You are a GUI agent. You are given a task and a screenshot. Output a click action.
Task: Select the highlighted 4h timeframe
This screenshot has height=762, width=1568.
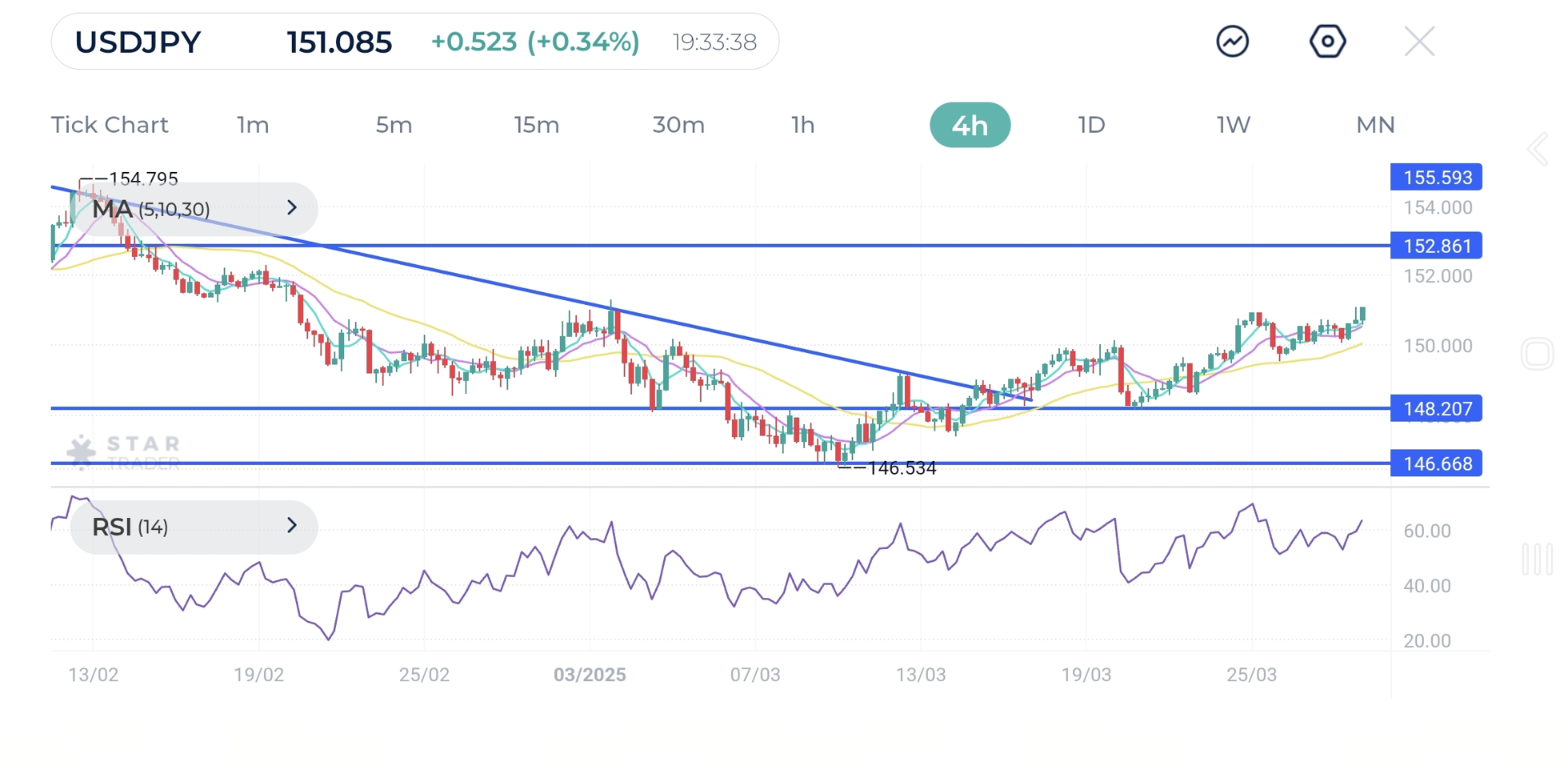[970, 125]
